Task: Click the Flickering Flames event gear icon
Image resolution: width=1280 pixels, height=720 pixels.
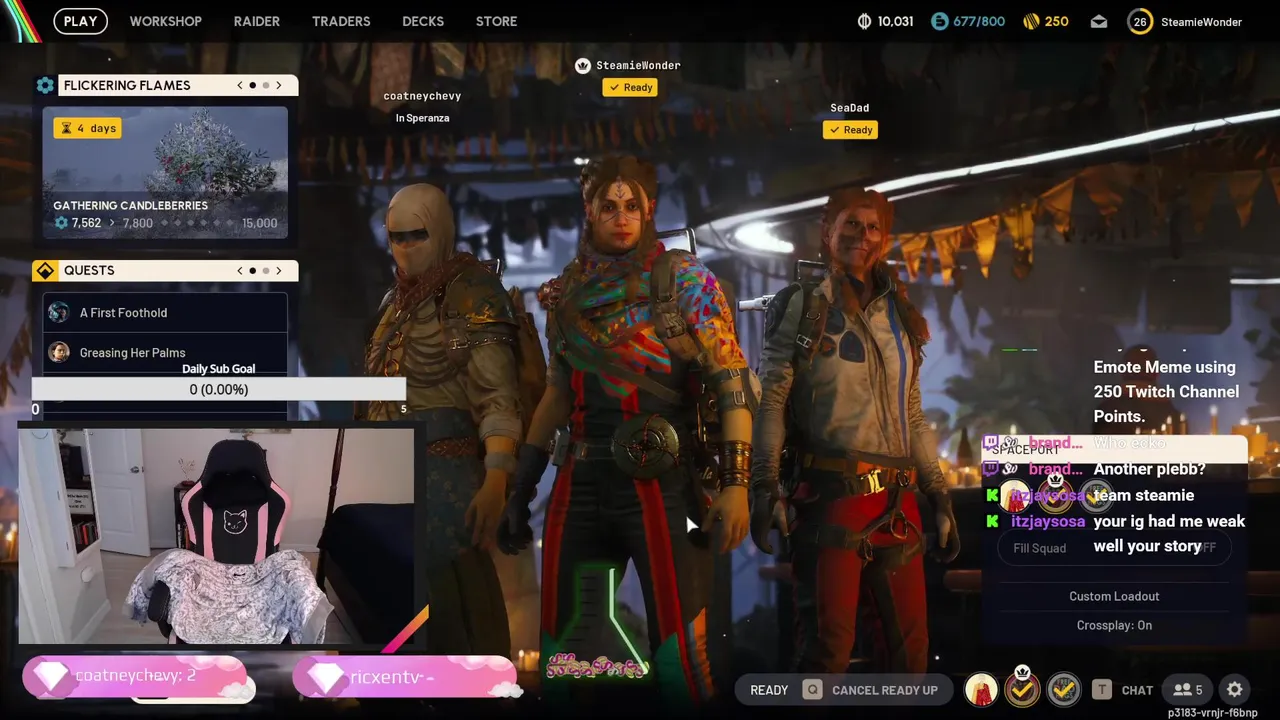Action: [45, 85]
